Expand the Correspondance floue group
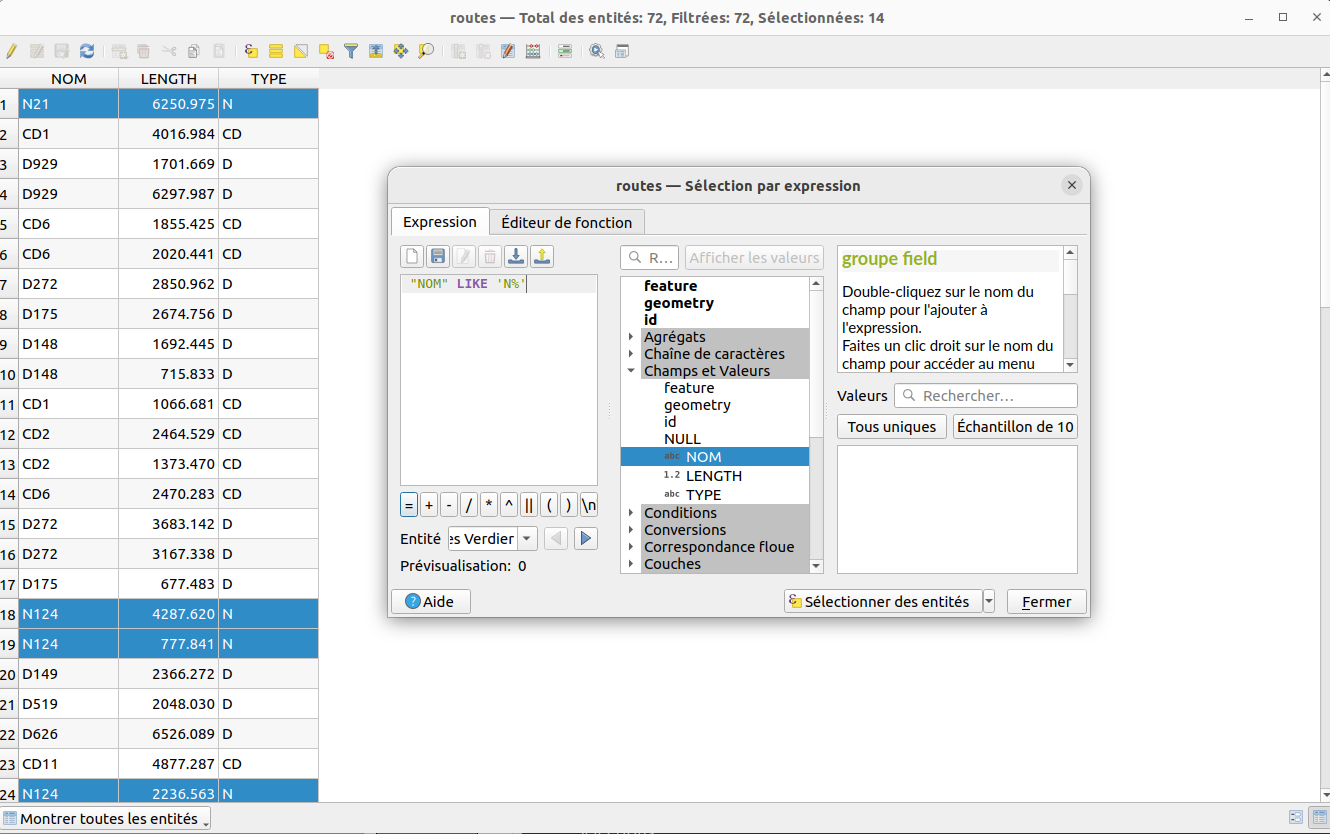The height and width of the screenshot is (834, 1330). [x=631, y=547]
